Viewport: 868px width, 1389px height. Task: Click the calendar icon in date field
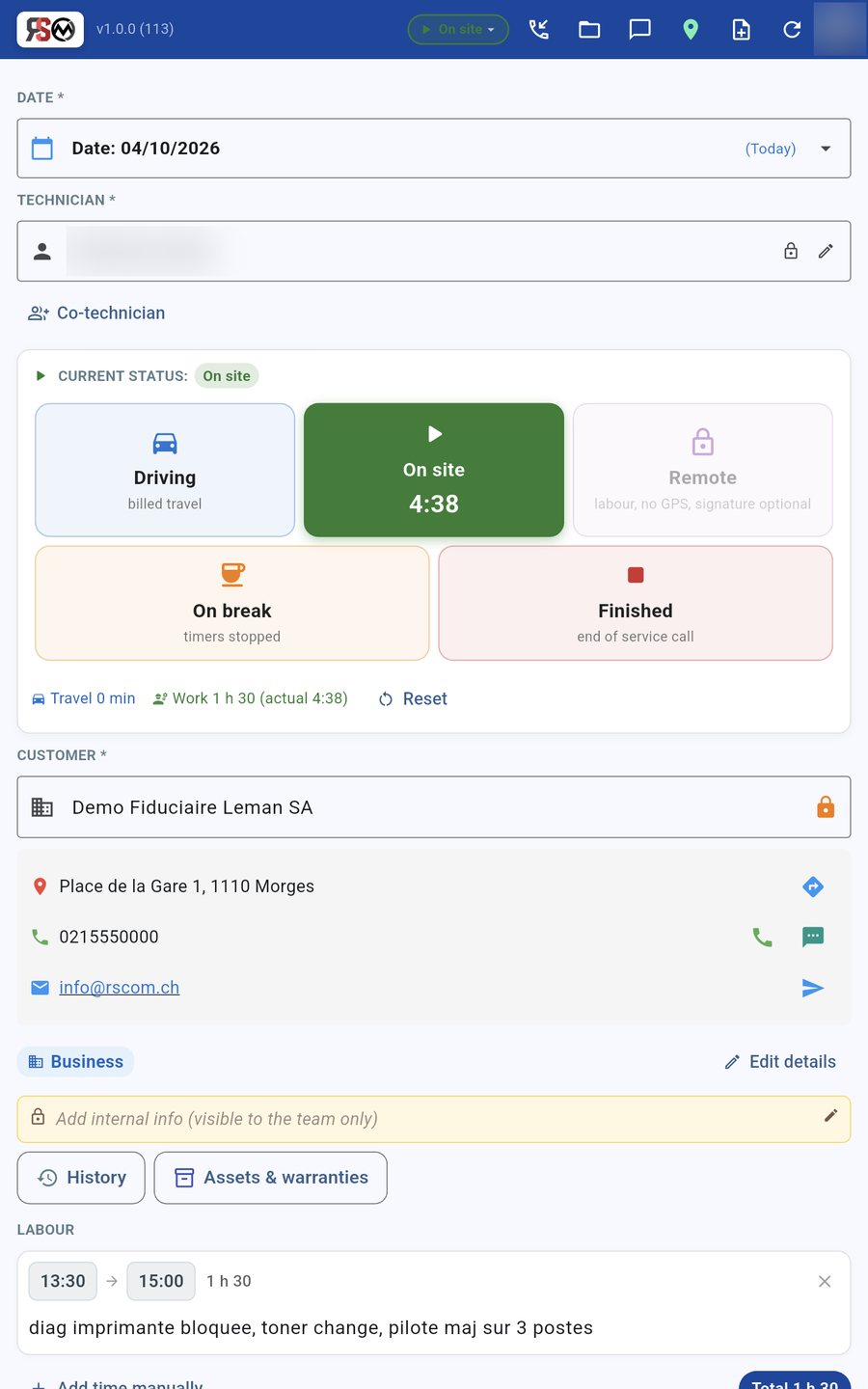[x=42, y=149]
